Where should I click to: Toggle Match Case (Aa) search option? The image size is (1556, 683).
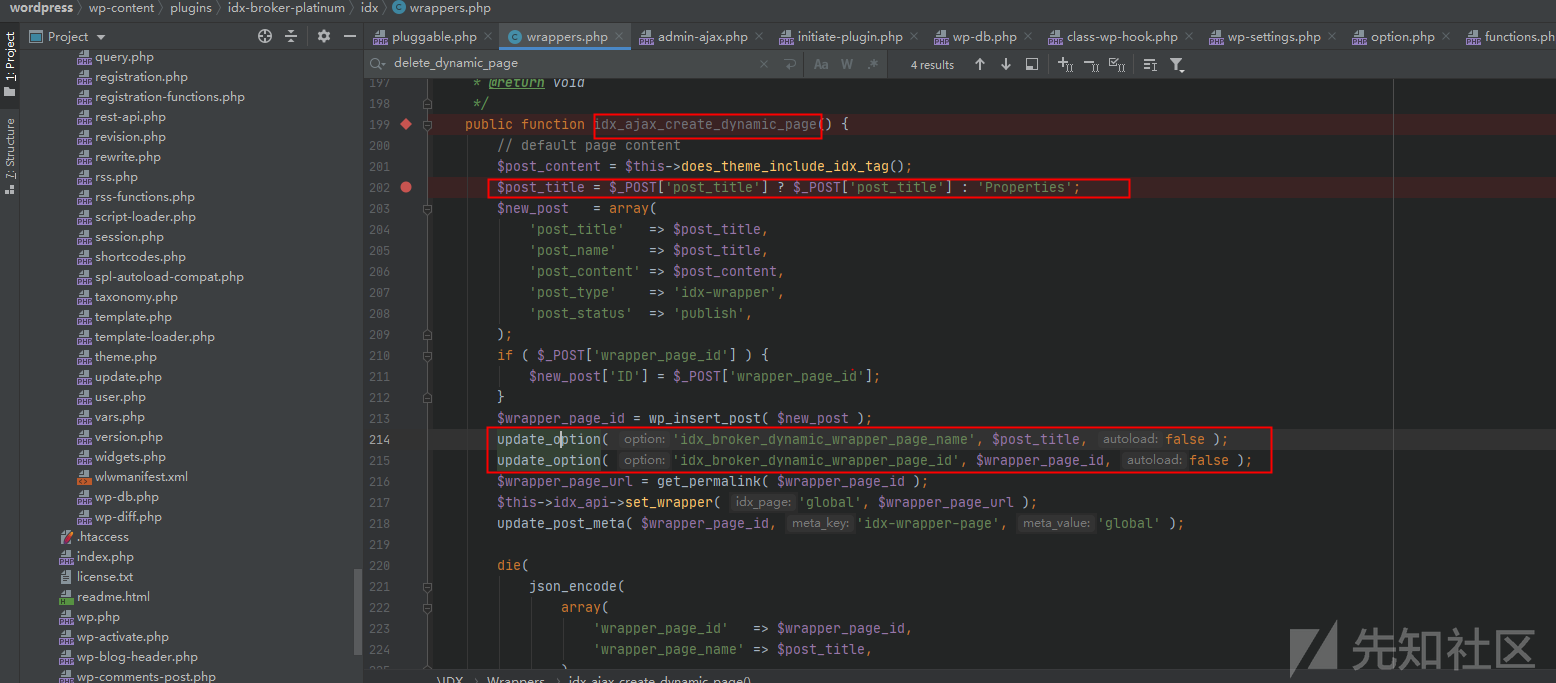pos(821,64)
